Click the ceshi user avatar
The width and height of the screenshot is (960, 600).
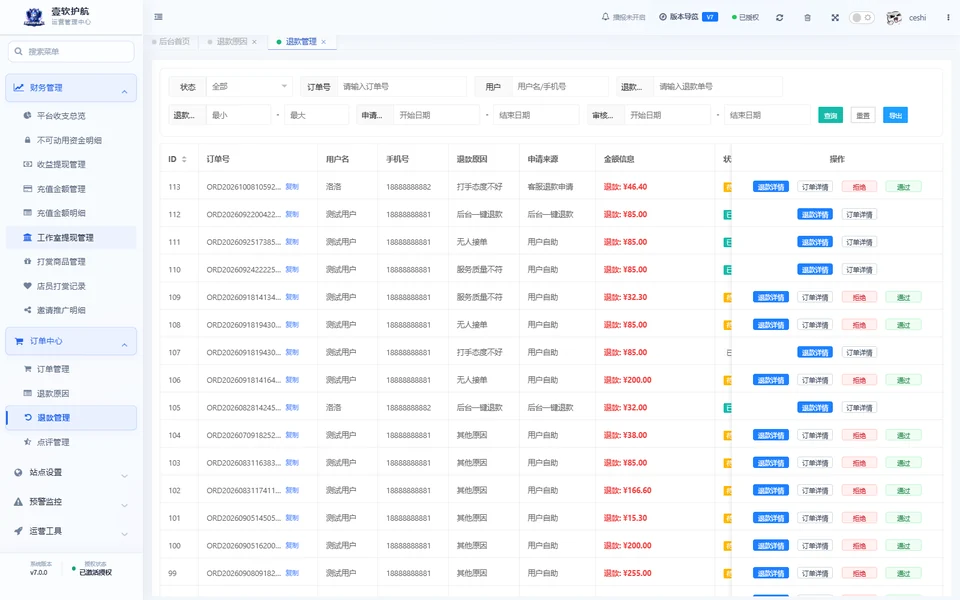click(894, 18)
